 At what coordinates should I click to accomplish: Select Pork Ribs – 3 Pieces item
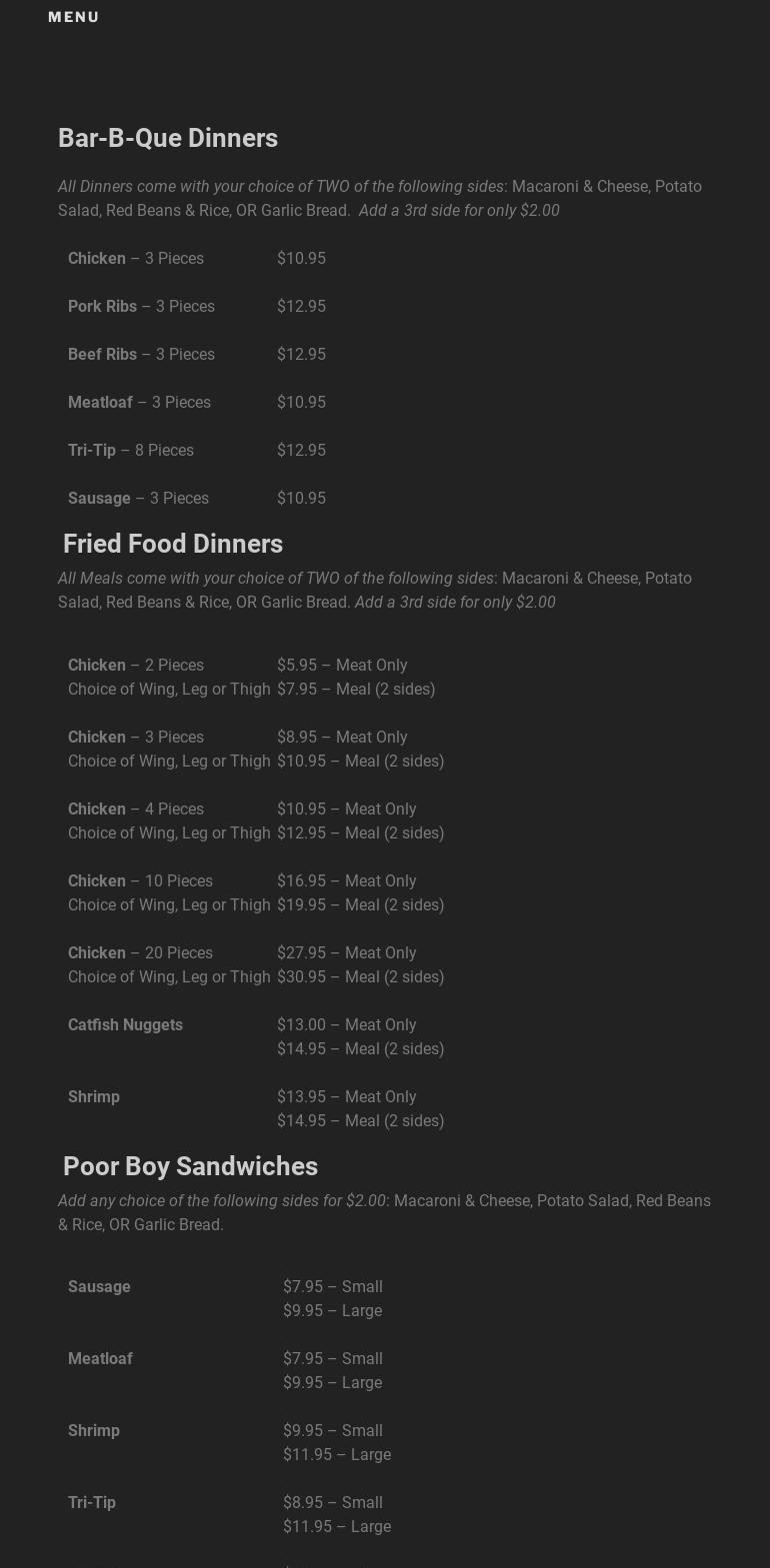click(x=141, y=306)
